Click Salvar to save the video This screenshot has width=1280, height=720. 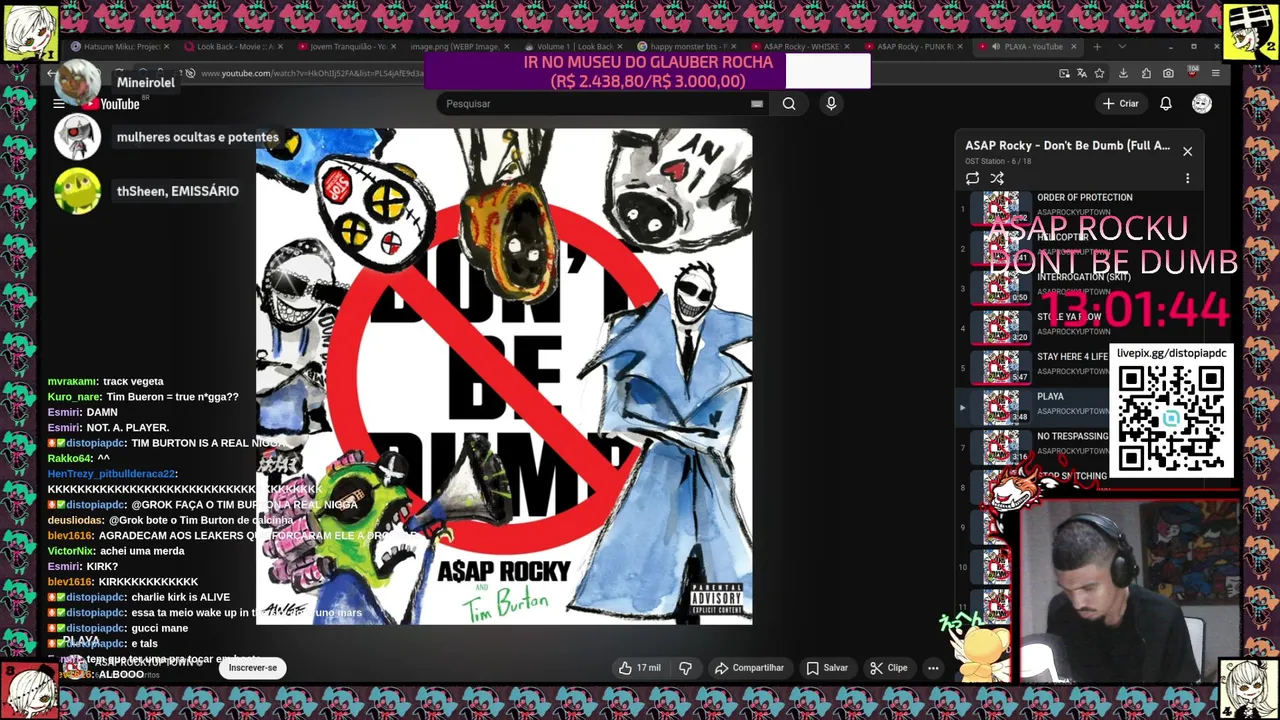[827, 668]
